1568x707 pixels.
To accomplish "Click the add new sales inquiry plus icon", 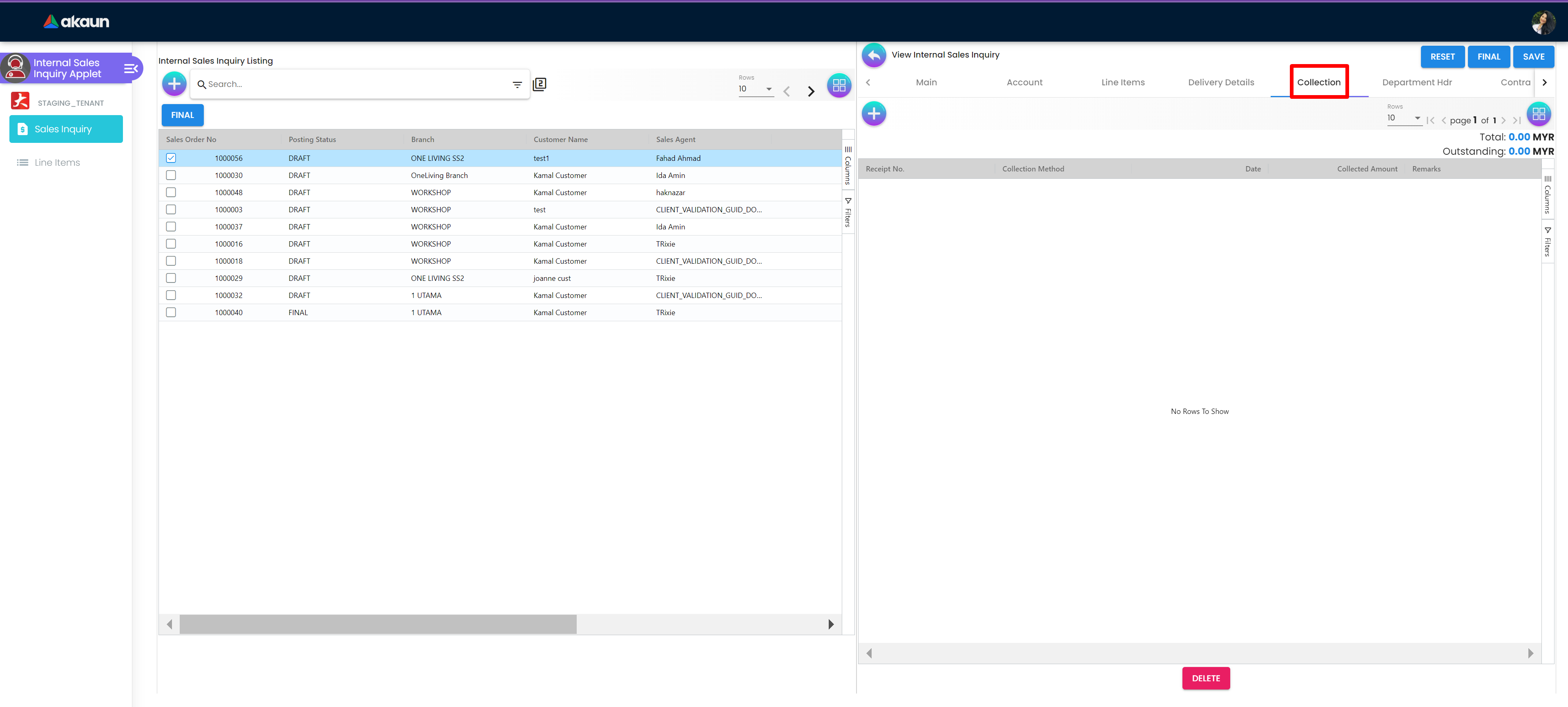I will (174, 84).
